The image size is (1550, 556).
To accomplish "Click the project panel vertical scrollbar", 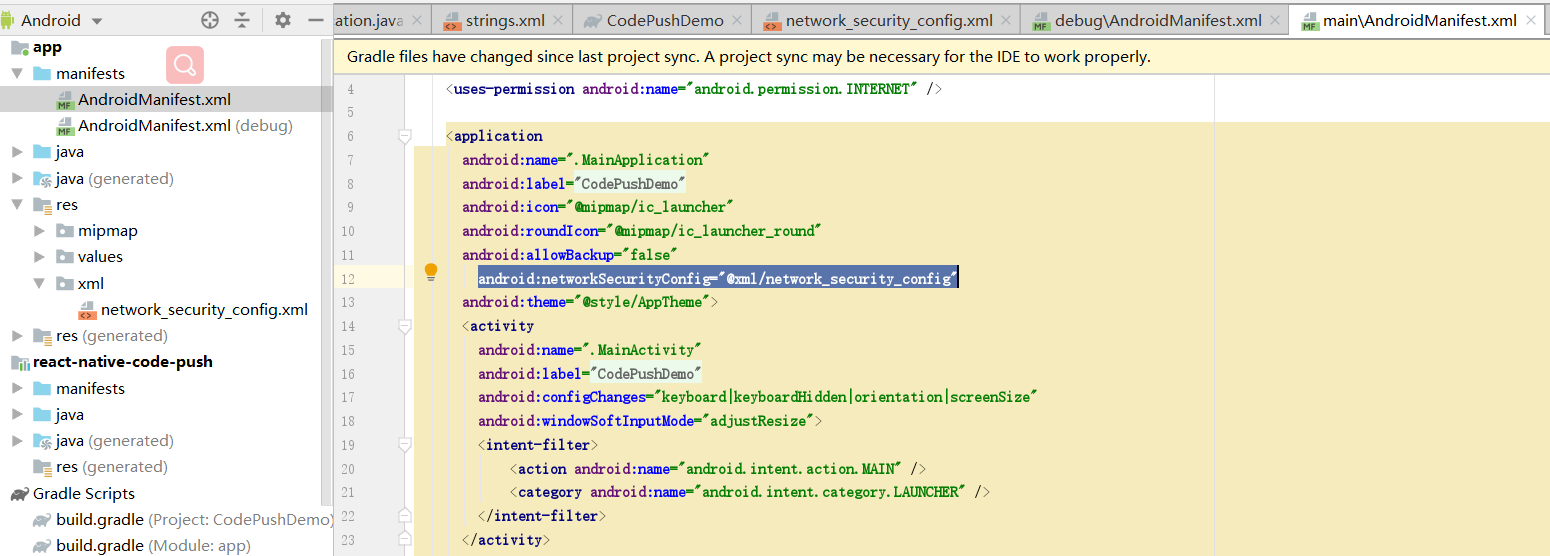I will [326, 270].
